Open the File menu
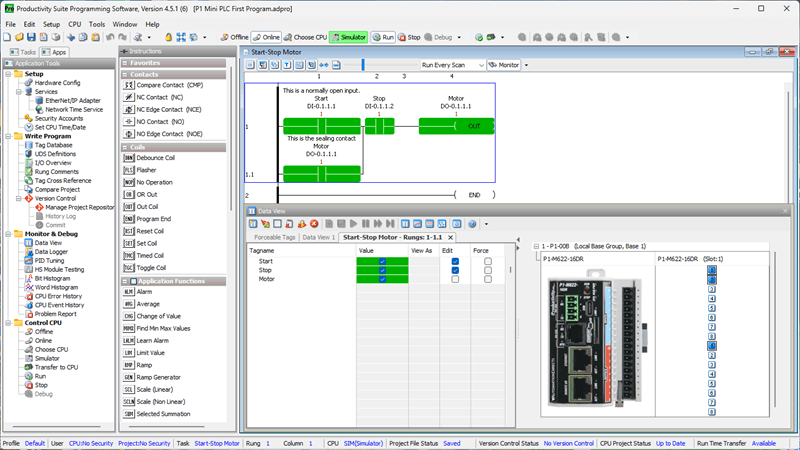This screenshot has height=450, width=800. point(10,24)
